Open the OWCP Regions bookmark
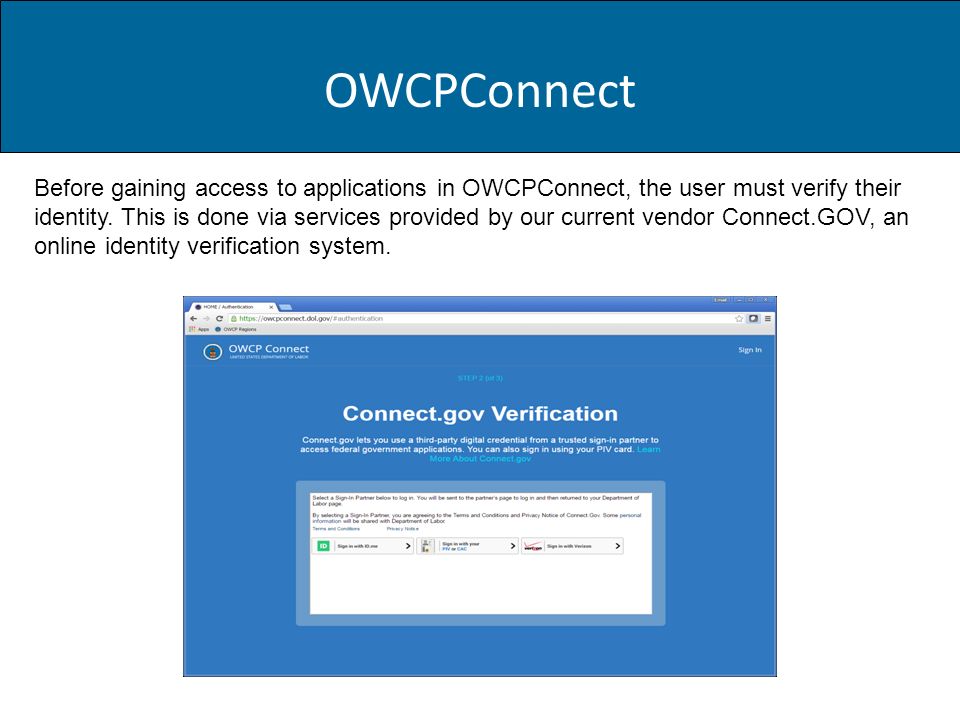 (x=236, y=329)
